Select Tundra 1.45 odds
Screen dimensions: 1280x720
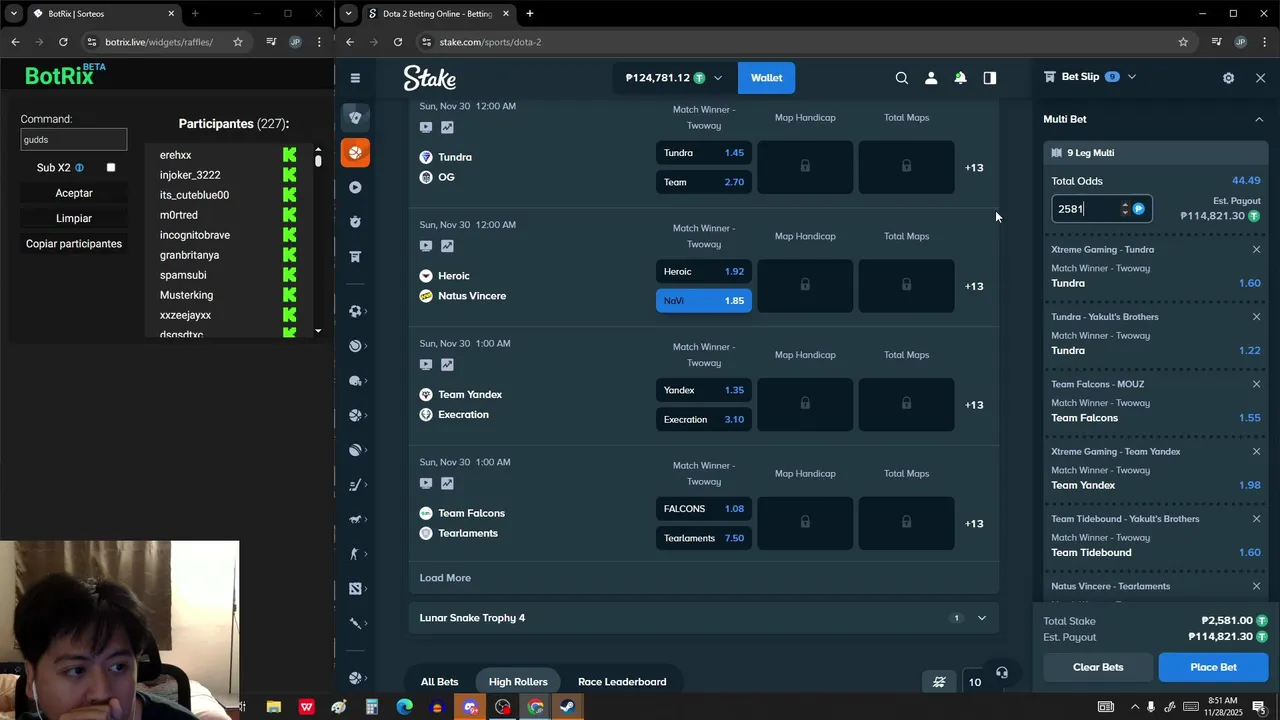704,153
